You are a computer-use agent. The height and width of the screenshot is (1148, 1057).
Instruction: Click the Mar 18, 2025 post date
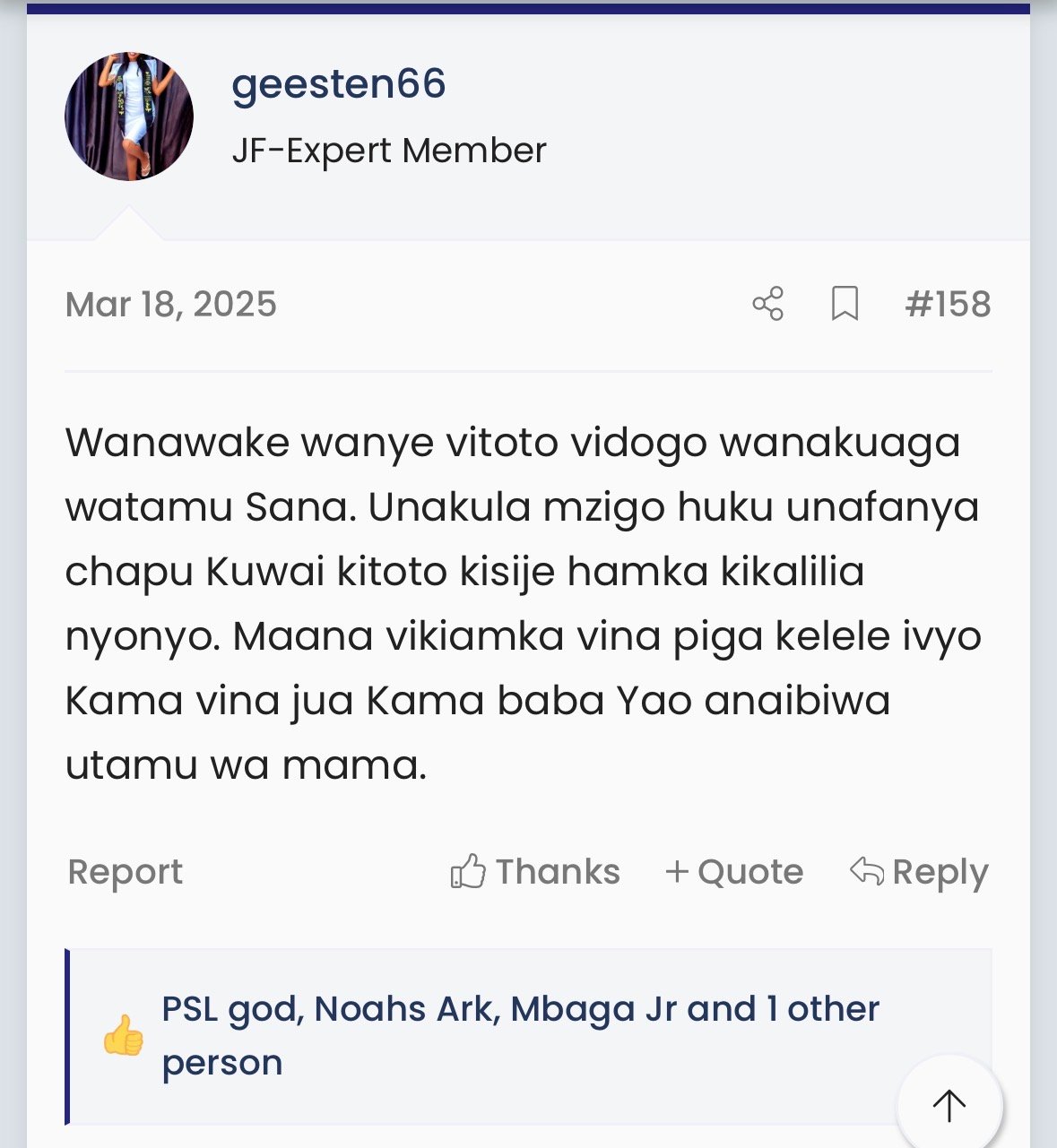(171, 305)
